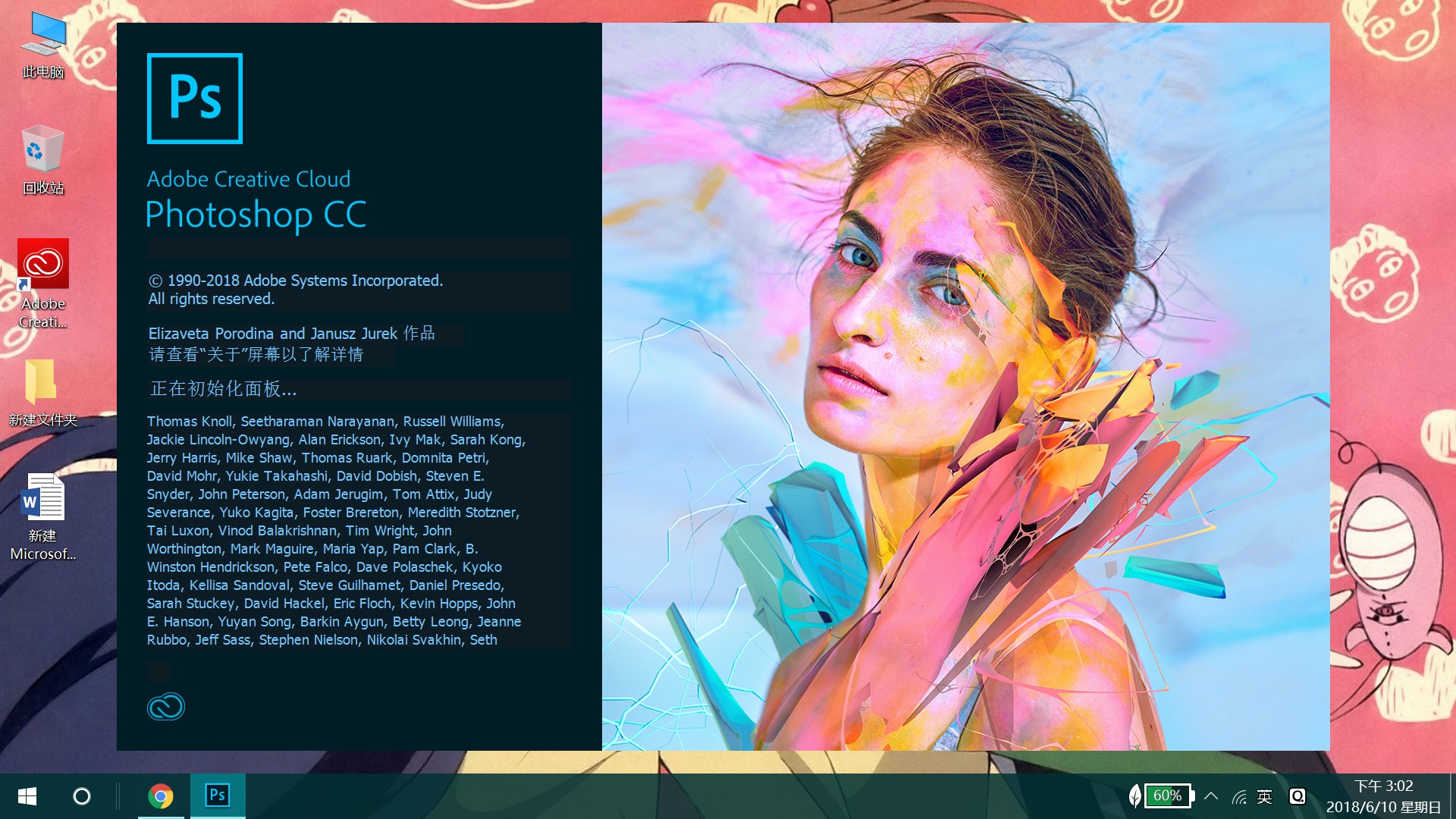Toggle the 英 input method indicator

[x=1264, y=796]
